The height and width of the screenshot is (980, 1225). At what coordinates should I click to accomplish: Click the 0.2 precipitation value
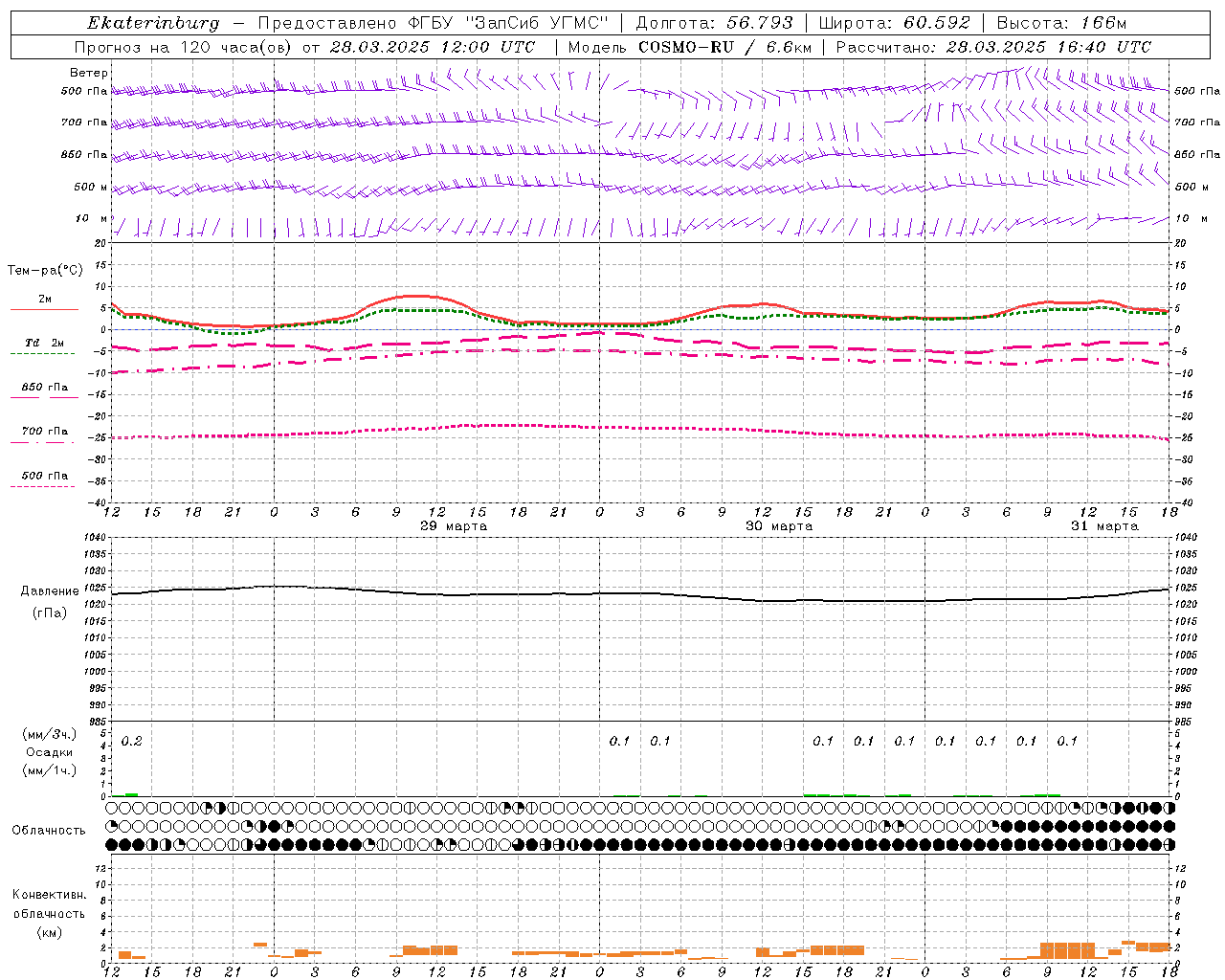(x=132, y=741)
